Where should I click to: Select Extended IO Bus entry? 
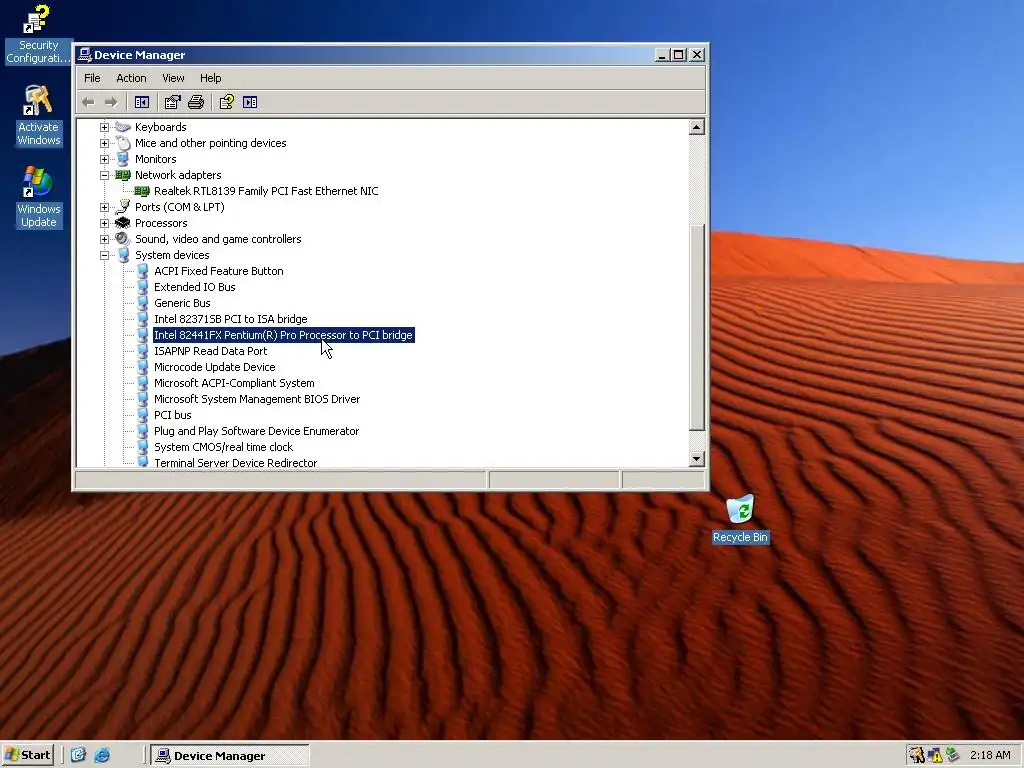pyautogui.click(x=195, y=287)
